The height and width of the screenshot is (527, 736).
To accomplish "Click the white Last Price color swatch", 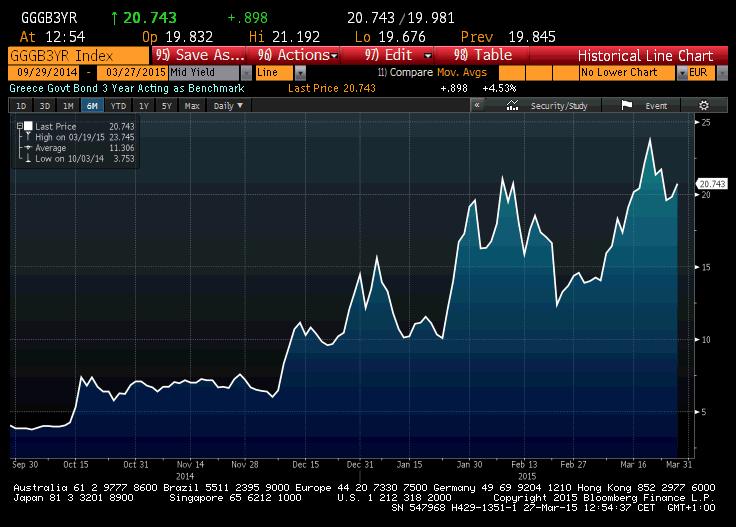I will coord(28,126).
